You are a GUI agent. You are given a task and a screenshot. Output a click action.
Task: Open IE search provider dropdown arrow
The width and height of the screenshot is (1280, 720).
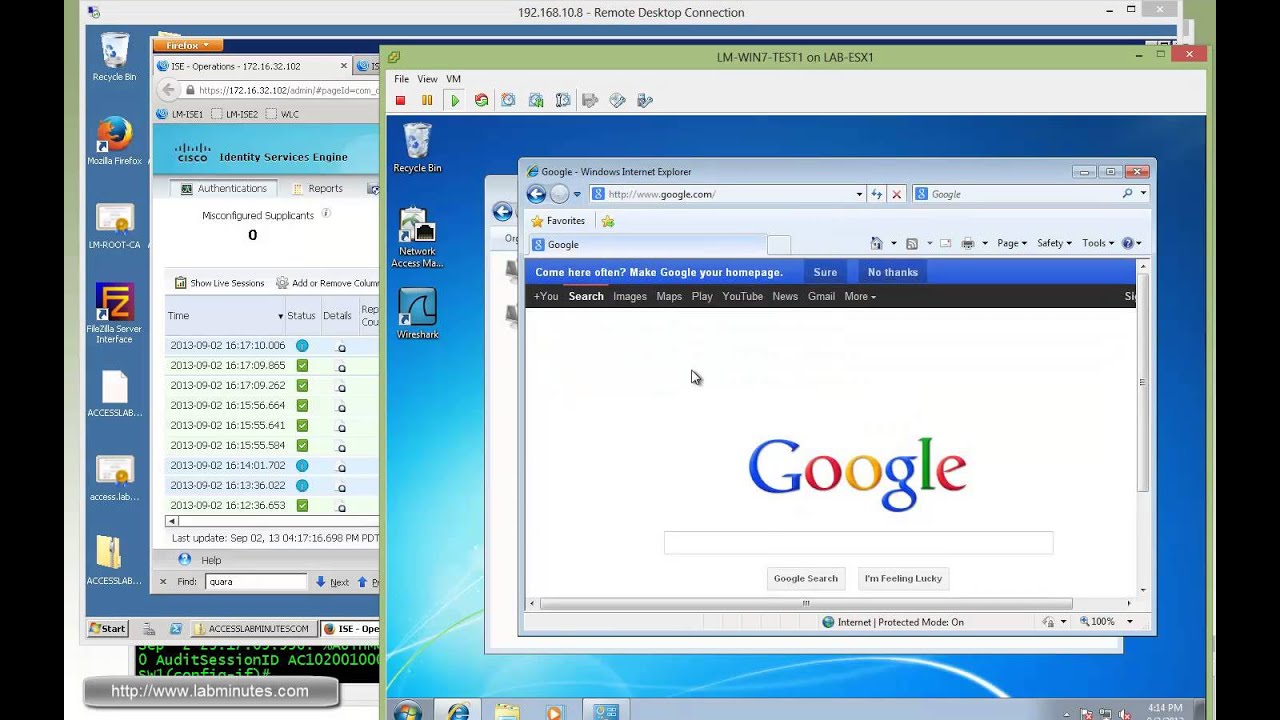tap(1143, 194)
